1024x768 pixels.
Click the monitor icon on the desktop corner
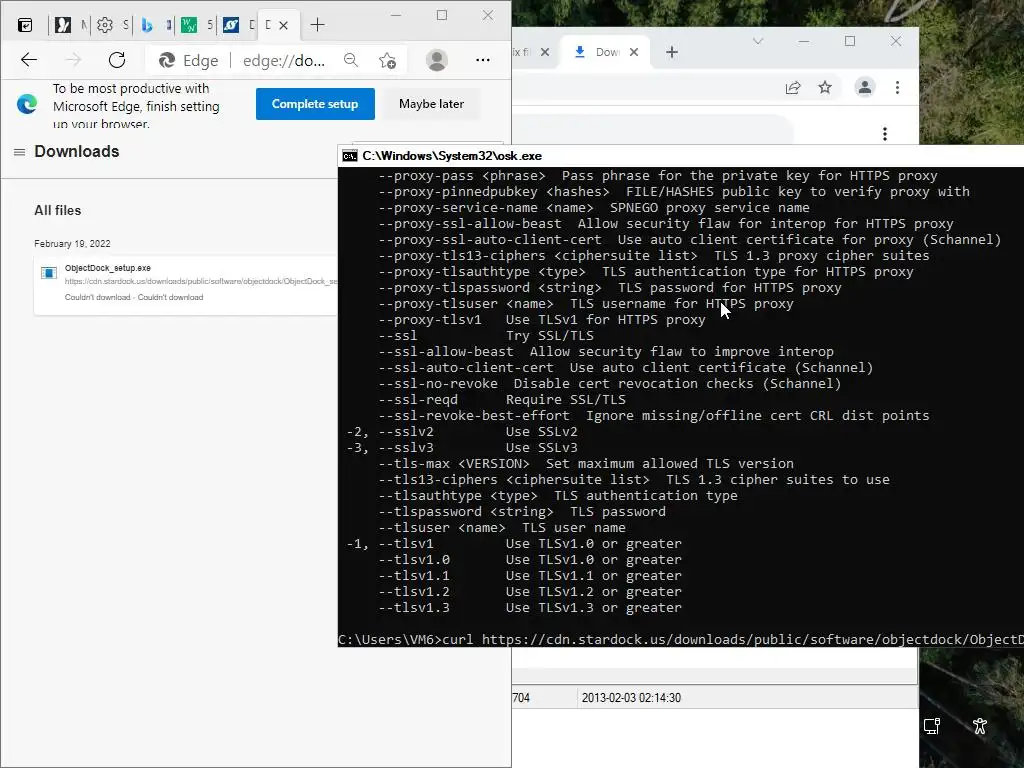pos(932,726)
